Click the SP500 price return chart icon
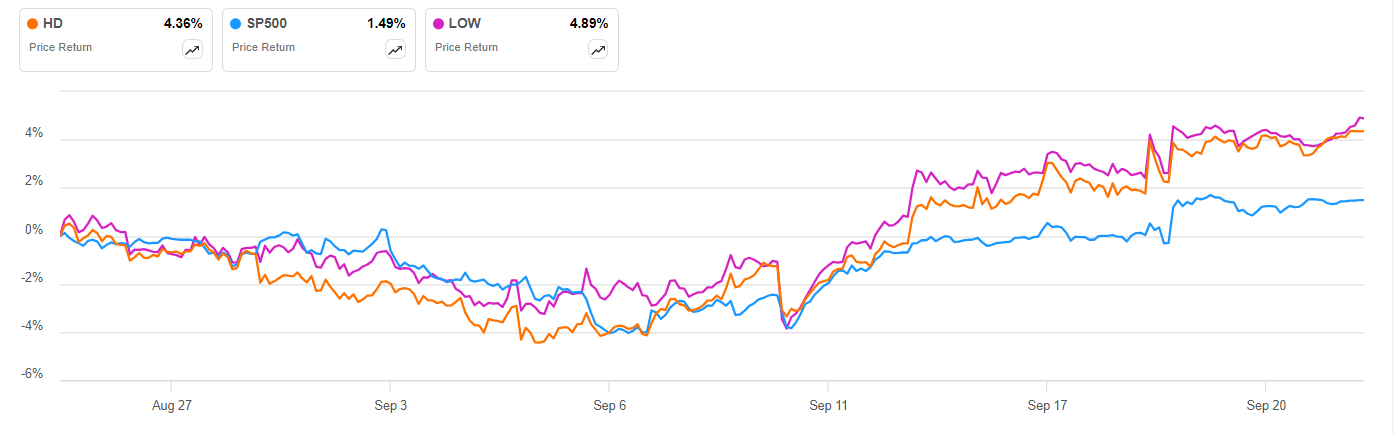Screen dimensions: 1394x434 [395, 50]
